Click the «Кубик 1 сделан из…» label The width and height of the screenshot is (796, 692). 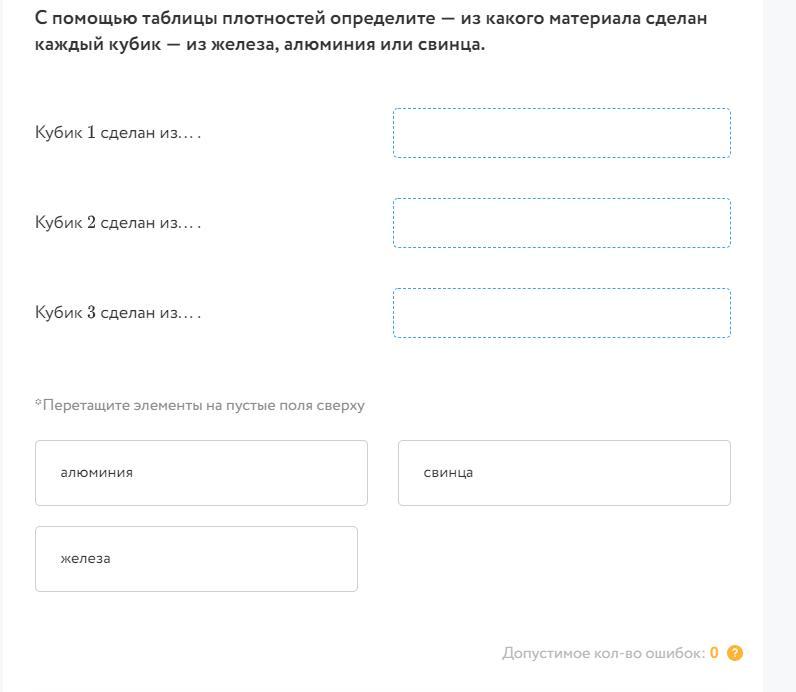point(118,133)
